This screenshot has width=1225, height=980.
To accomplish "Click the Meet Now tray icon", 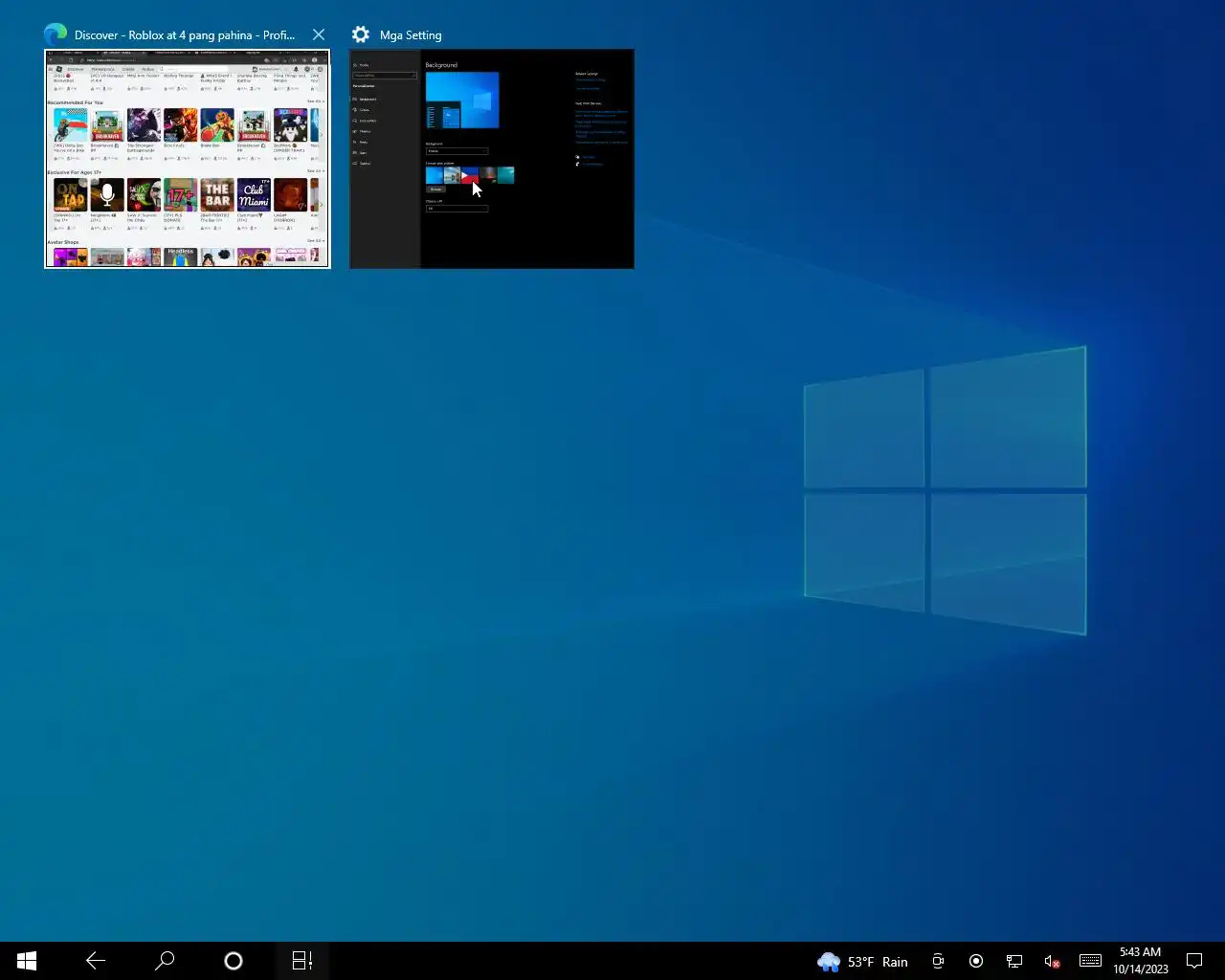I will pyautogui.click(x=938, y=961).
